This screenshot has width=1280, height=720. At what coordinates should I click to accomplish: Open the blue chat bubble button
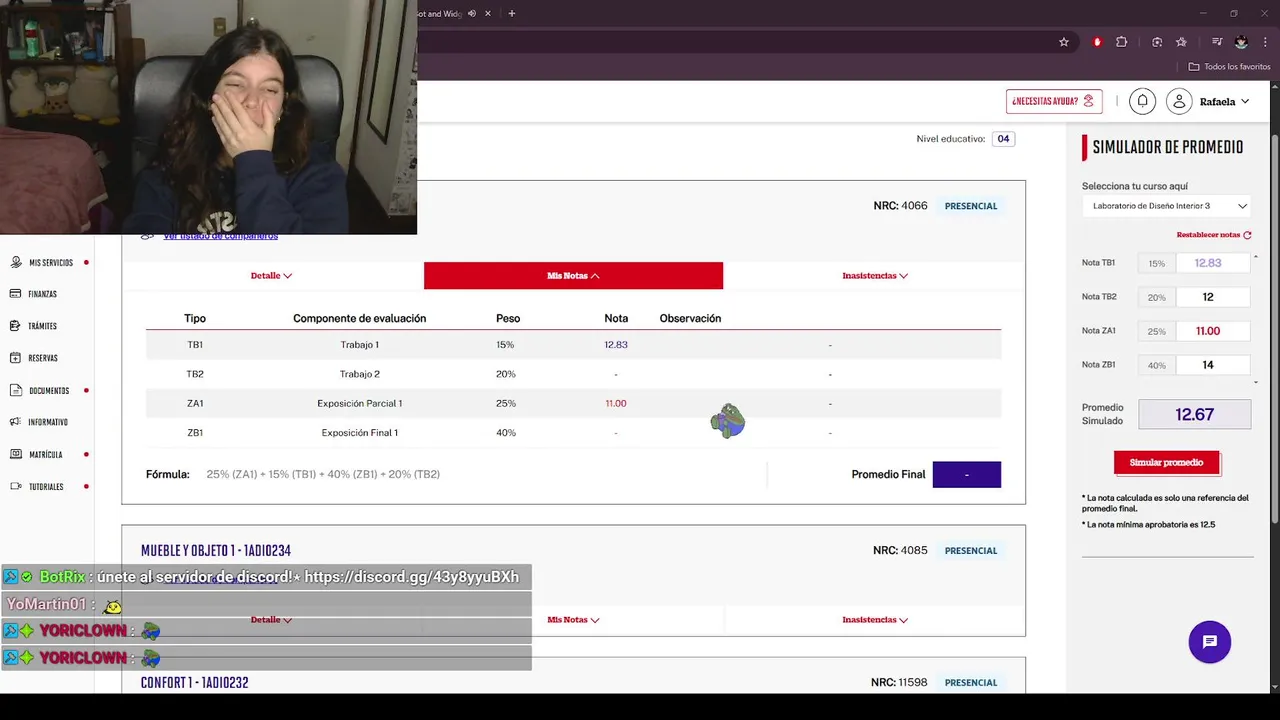click(x=1210, y=642)
